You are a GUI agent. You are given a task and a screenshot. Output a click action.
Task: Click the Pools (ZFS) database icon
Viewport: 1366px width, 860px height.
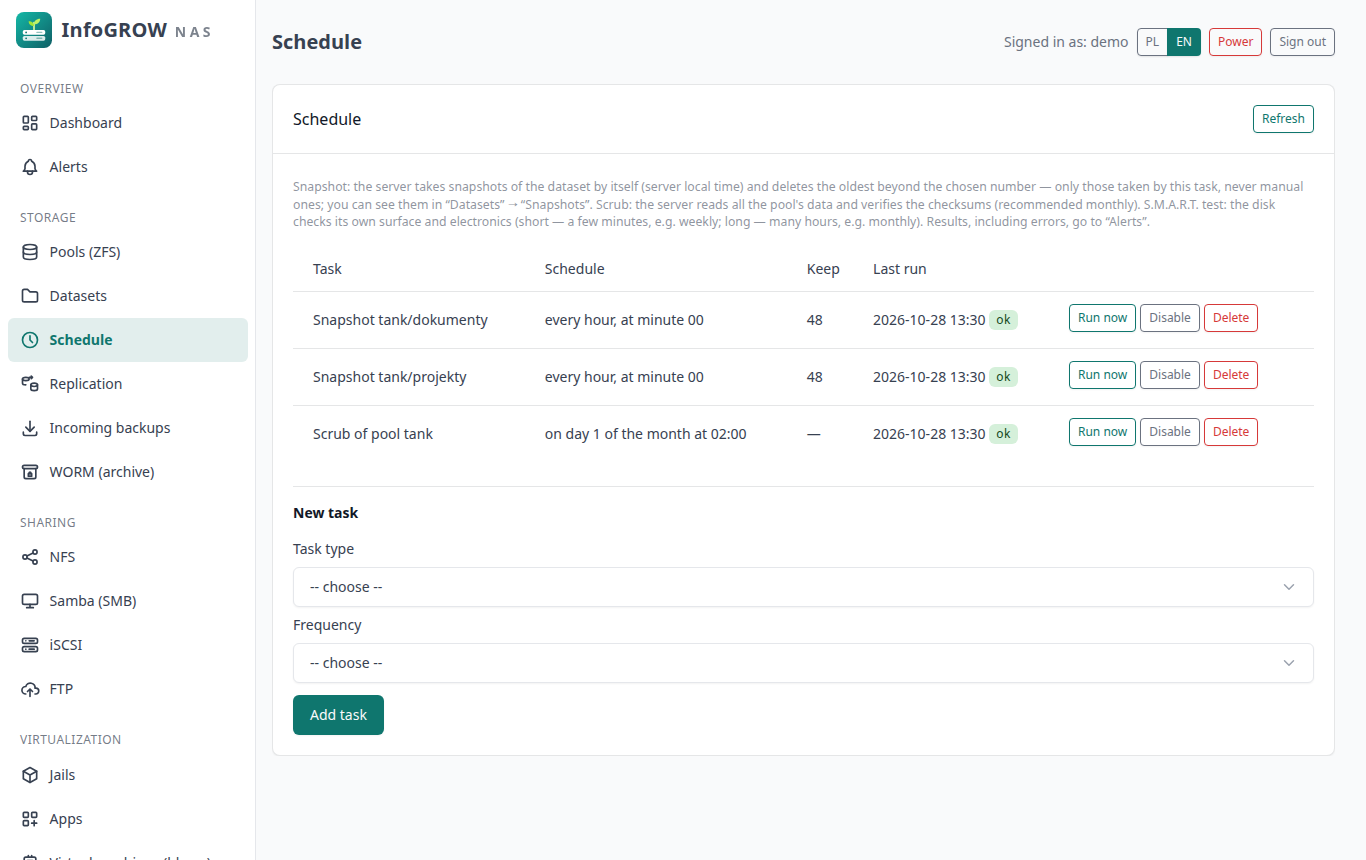point(30,252)
